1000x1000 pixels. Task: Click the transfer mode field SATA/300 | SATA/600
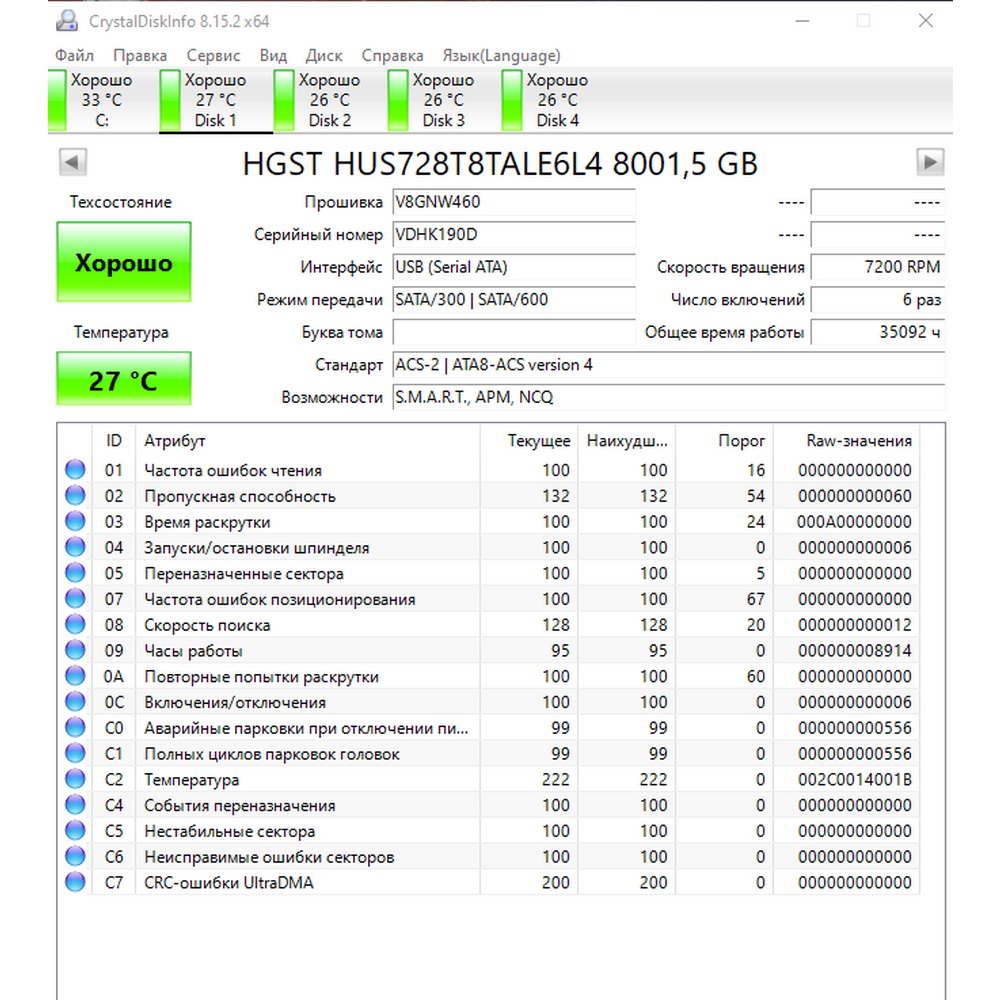click(x=514, y=300)
